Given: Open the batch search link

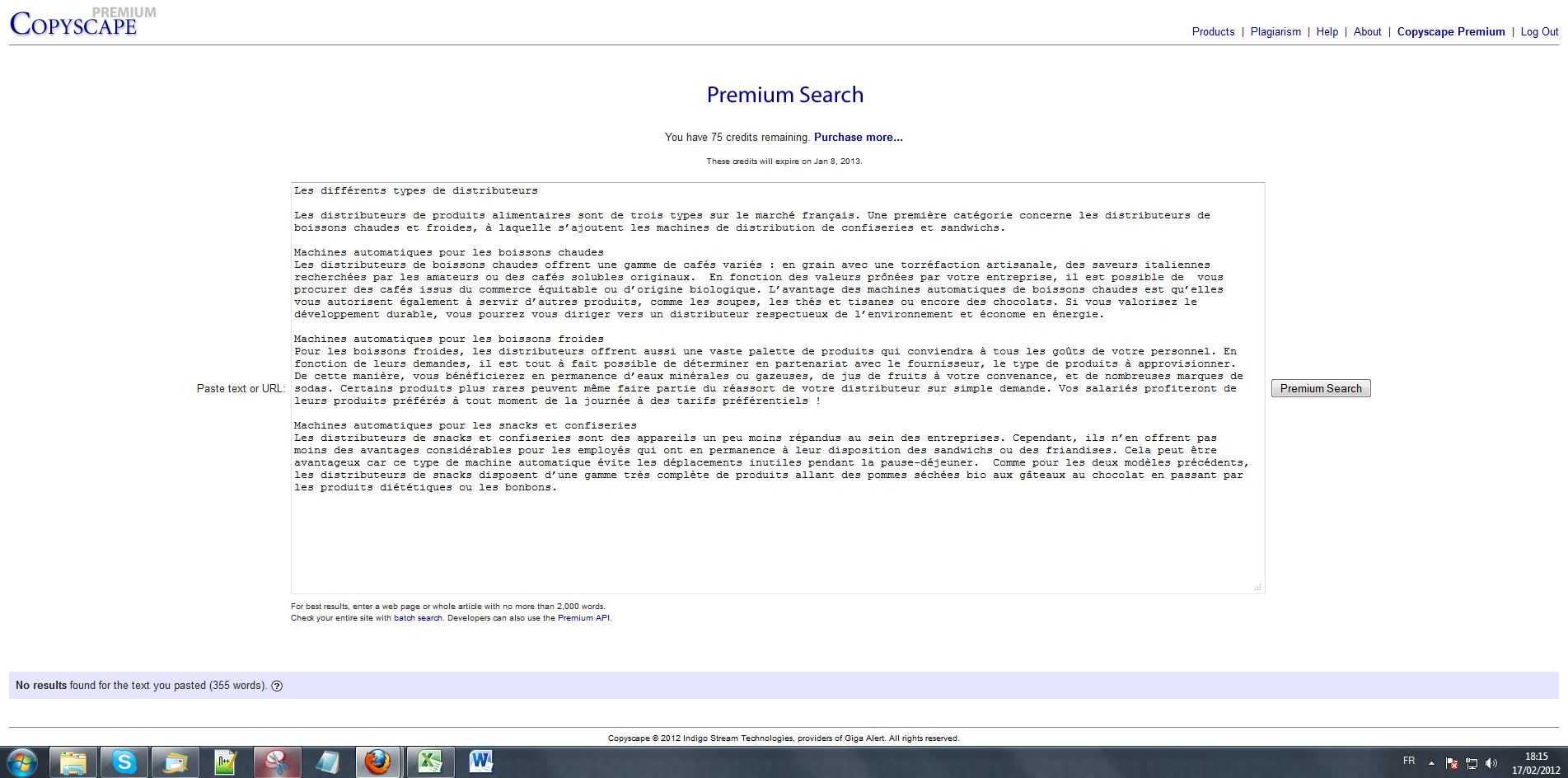Looking at the screenshot, I should tap(418, 618).
